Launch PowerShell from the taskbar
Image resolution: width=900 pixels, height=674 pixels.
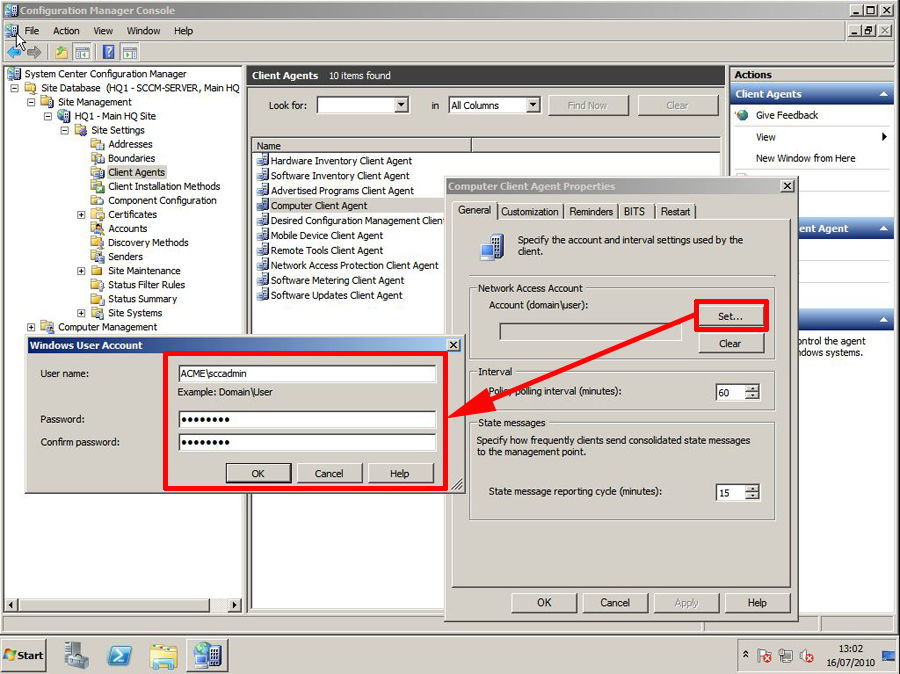120,654
